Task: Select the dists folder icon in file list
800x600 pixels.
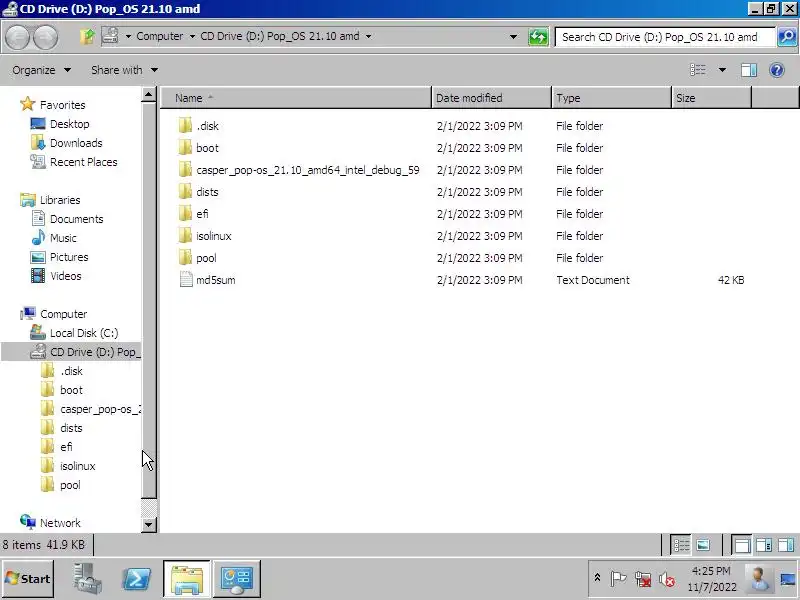Action: (185, 192)
